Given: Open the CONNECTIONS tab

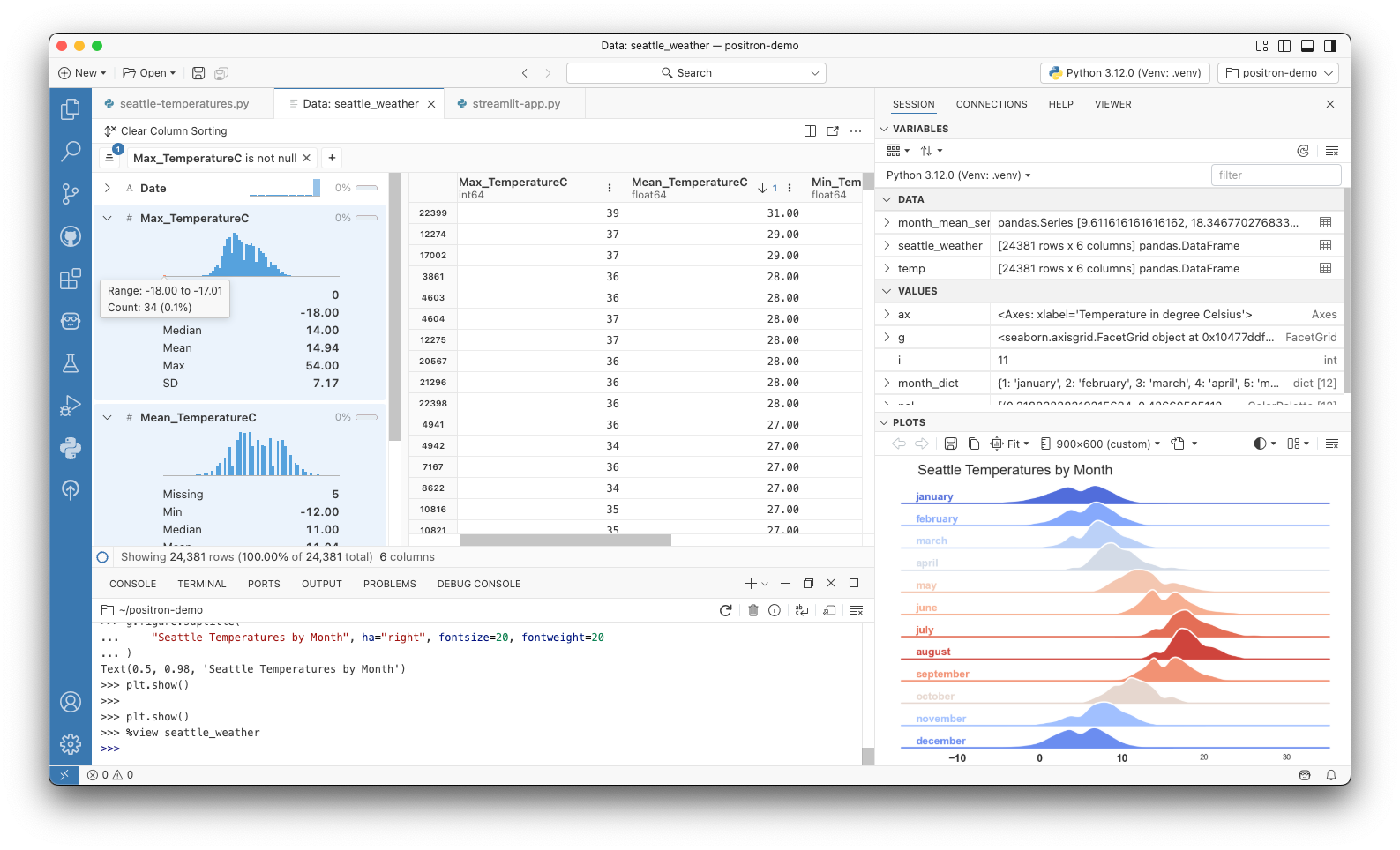Looking at the screenshot, I should coord(992,104).
